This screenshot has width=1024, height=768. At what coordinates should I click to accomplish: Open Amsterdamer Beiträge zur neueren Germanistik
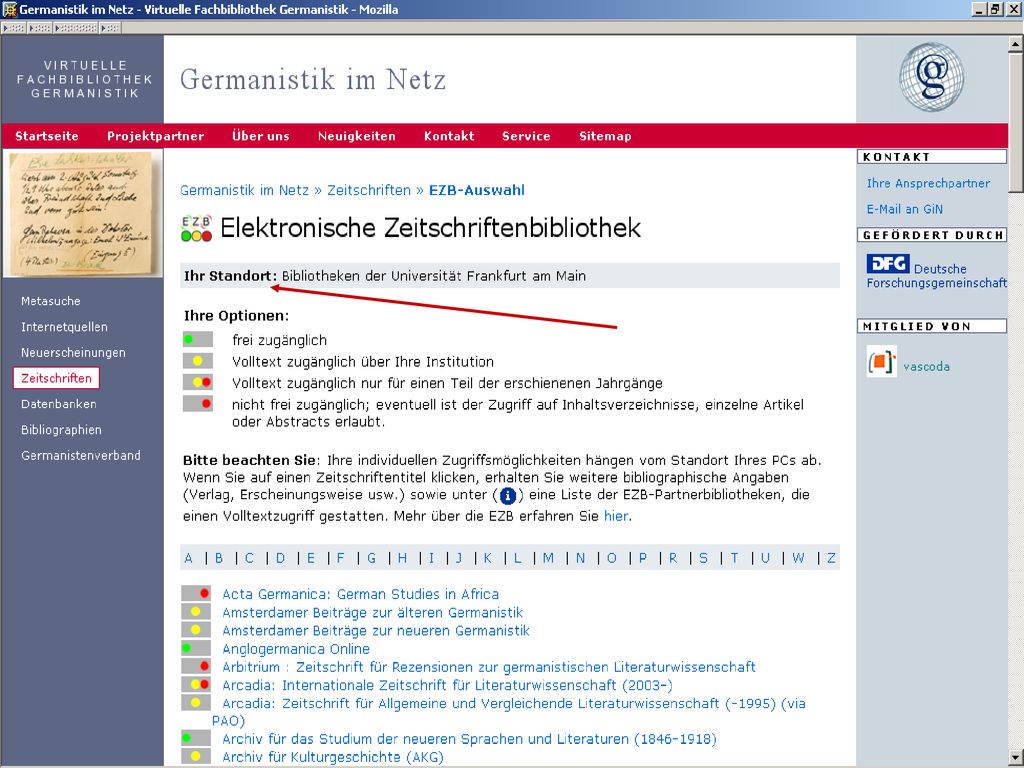coord(376,631)
